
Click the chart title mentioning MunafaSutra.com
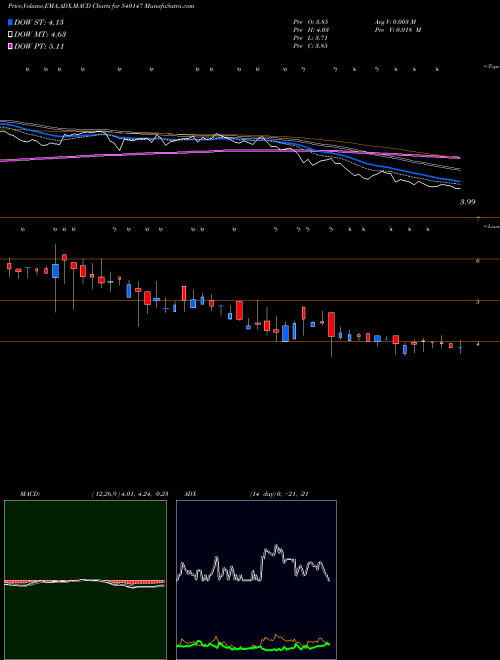tap(101, 6)
